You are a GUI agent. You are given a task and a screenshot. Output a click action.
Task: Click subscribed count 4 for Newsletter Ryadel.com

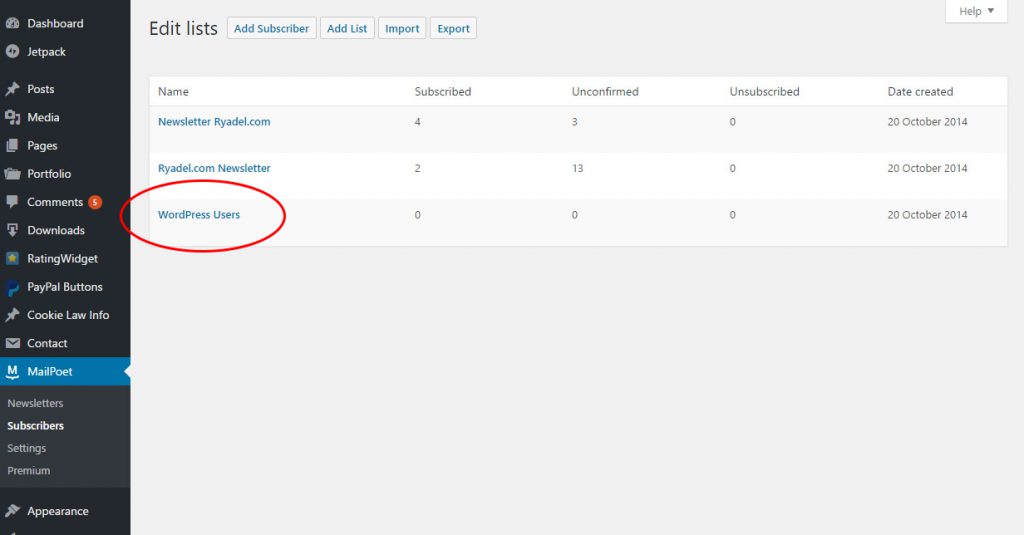tap(417, 122)
